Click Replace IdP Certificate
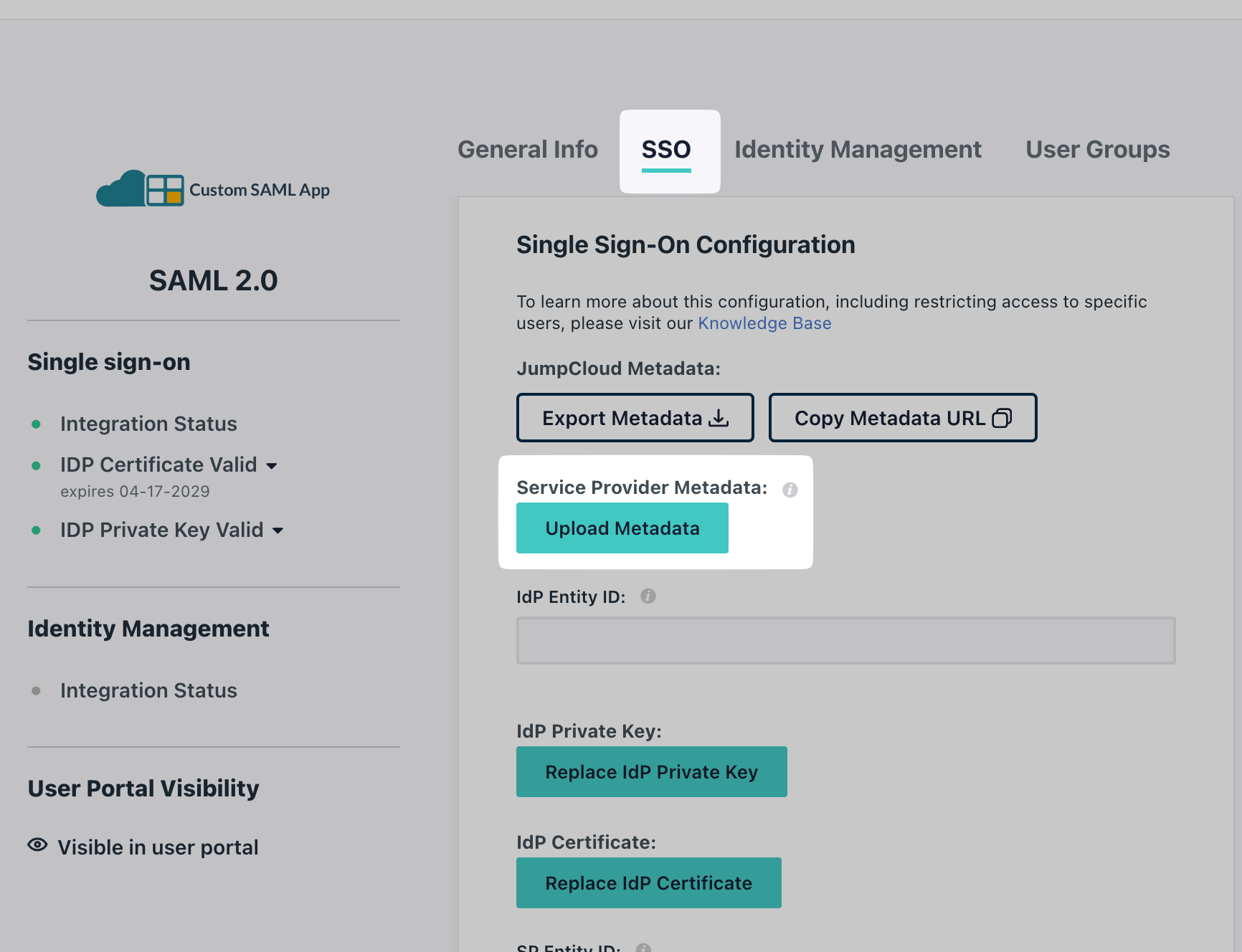 [x=648, y=882]
